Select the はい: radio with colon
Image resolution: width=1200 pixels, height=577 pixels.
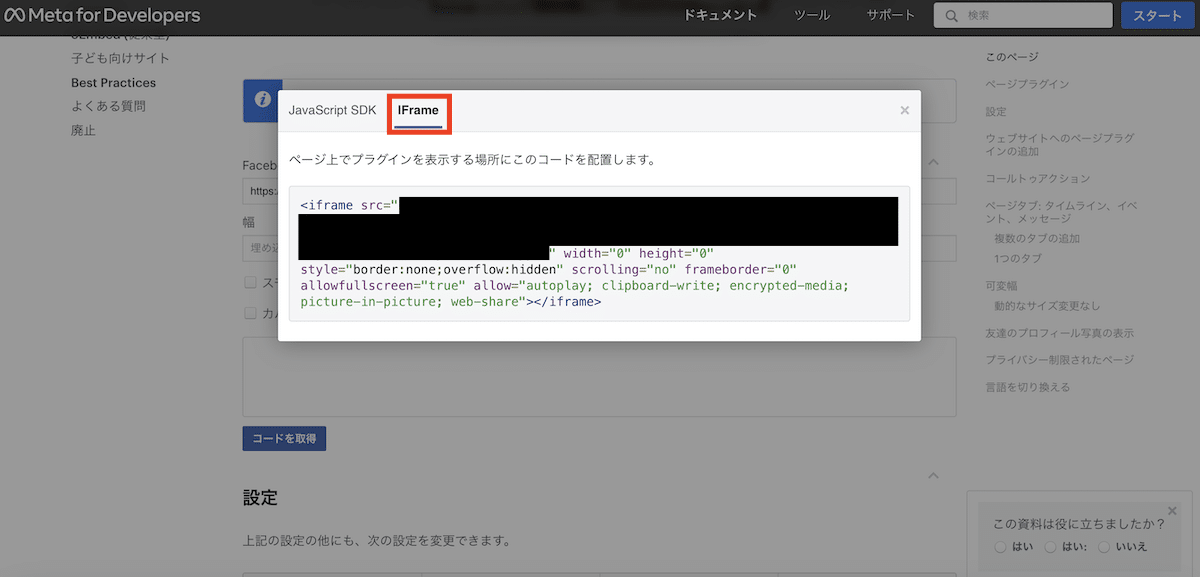pos(1050,547)
